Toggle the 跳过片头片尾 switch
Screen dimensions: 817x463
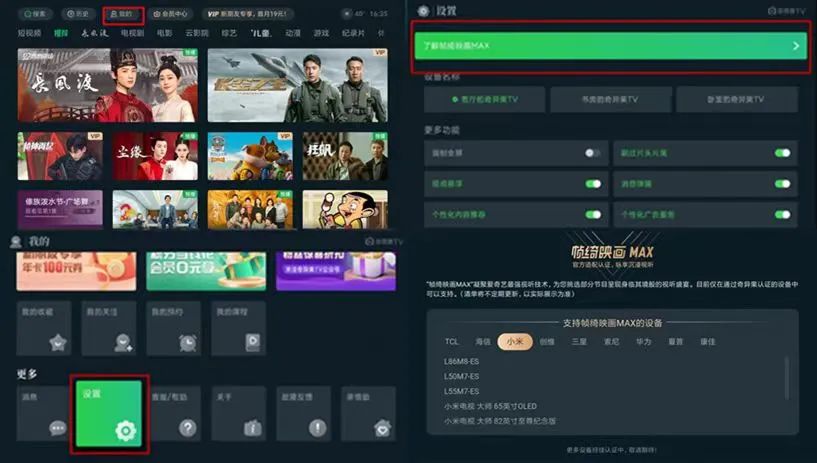click(x=782, y=153)
